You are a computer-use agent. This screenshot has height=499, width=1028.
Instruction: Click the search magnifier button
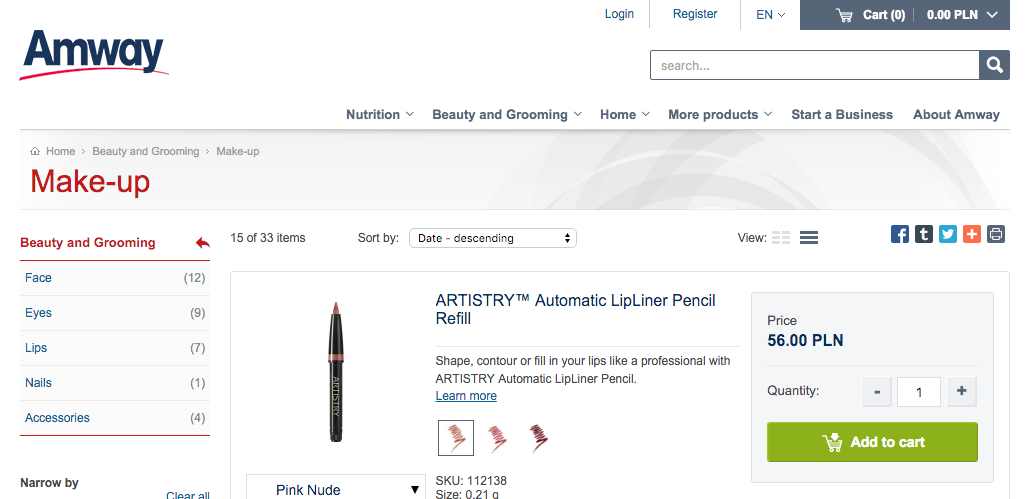[x=995, y=66]
